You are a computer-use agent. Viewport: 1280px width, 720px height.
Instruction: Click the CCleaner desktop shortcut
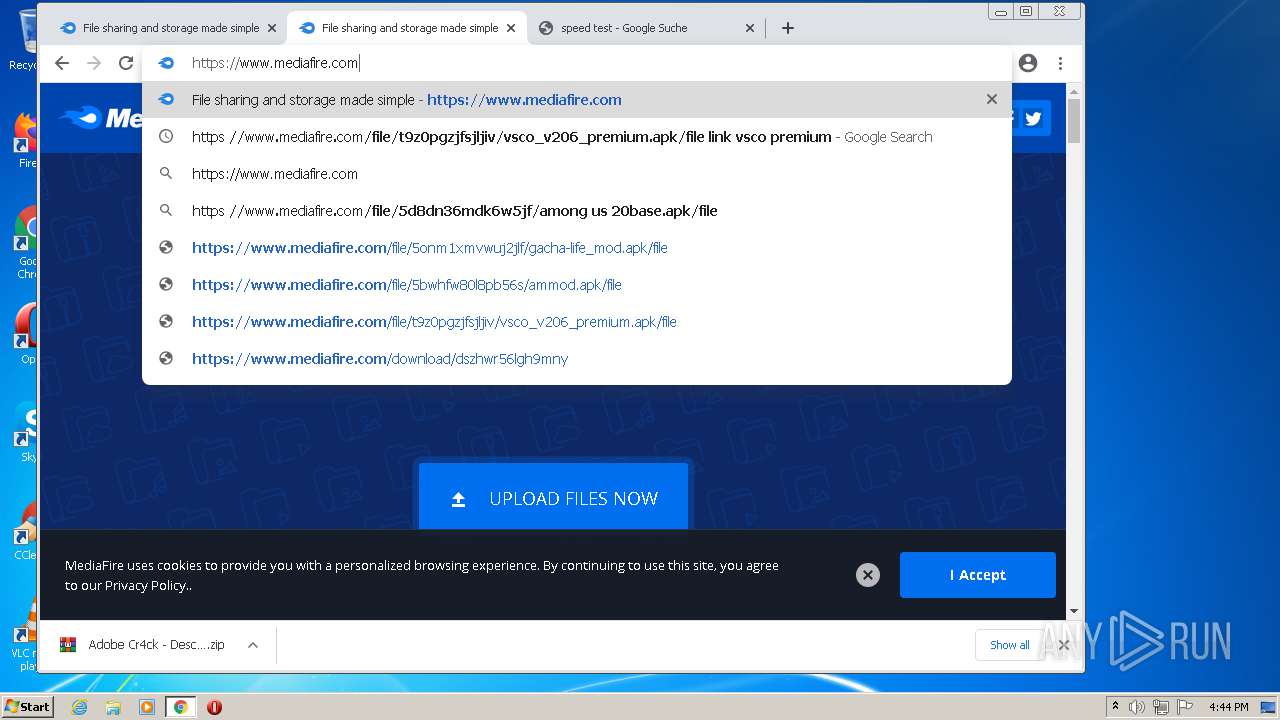click(x=25, y=530)
